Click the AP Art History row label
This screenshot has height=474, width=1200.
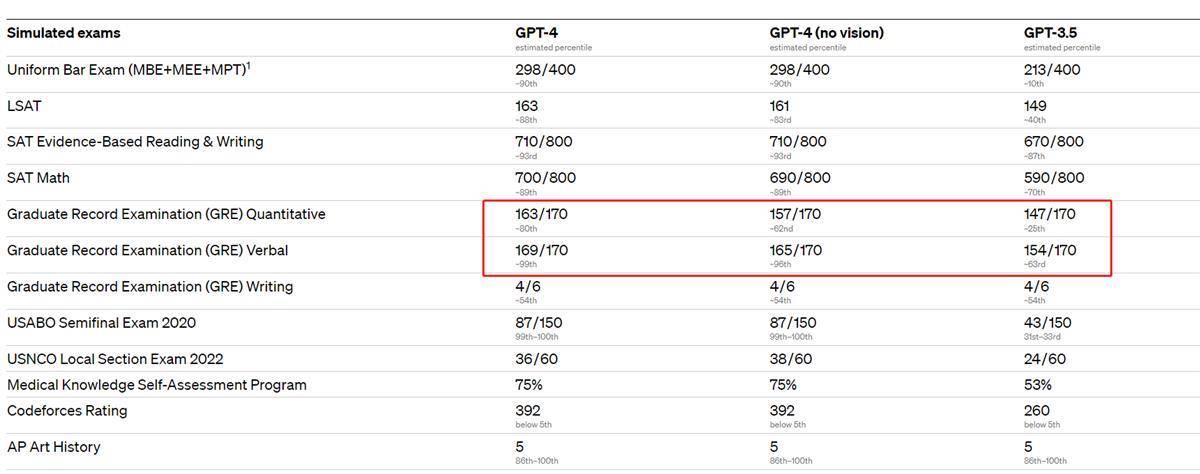54,447
